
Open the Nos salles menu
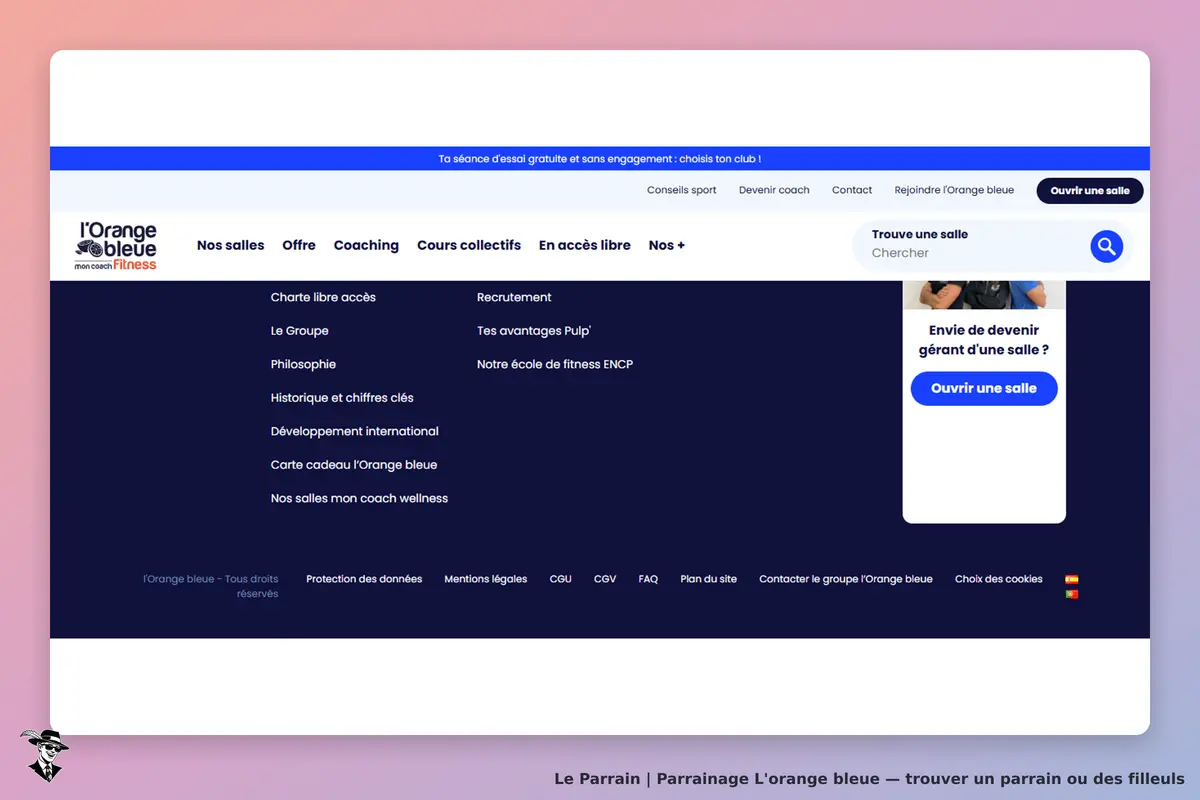[231, 245]
